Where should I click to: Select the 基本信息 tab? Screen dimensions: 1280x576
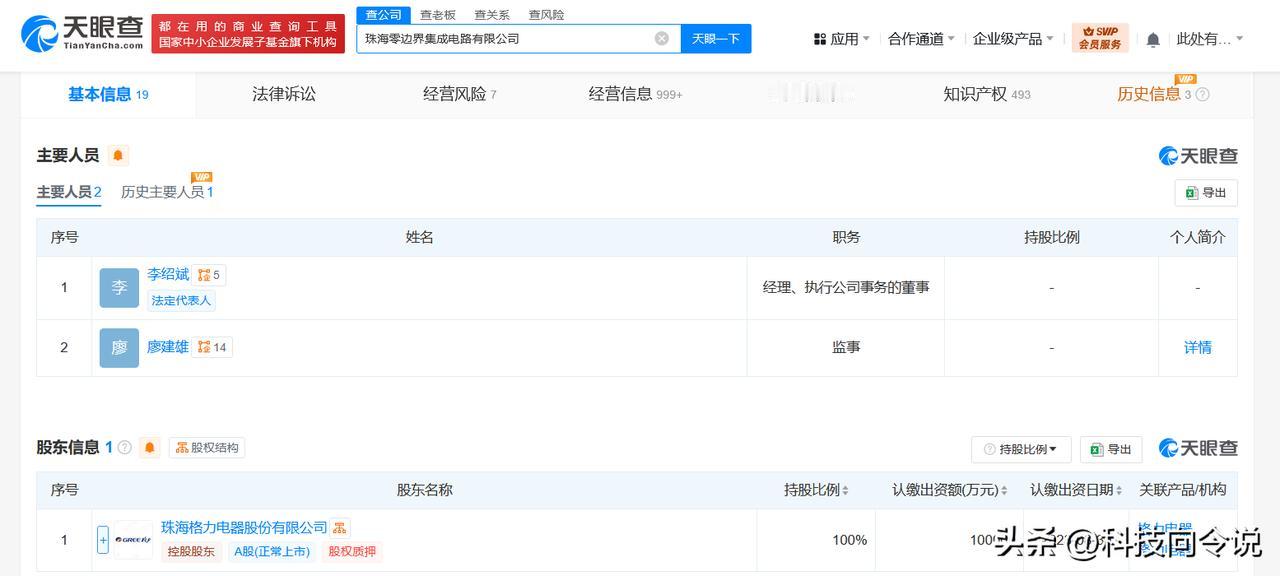108,94
